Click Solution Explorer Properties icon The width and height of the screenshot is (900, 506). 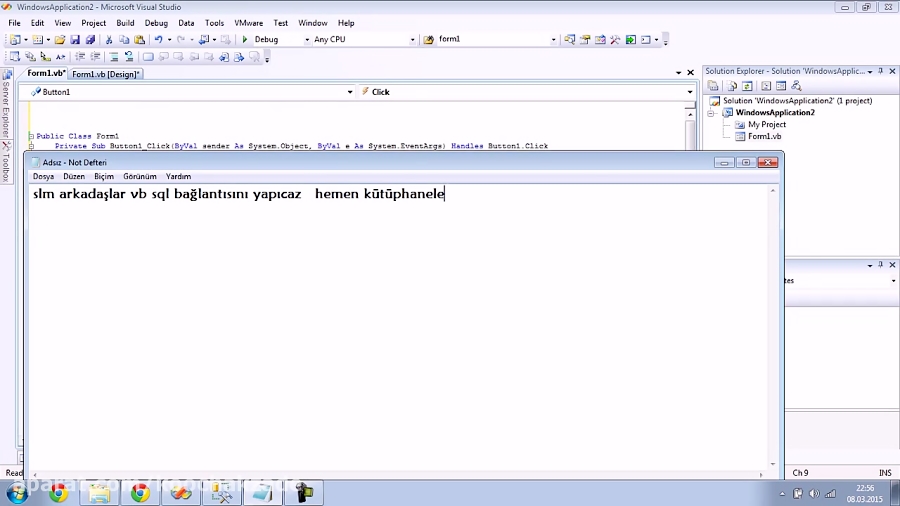click(713, 86)
